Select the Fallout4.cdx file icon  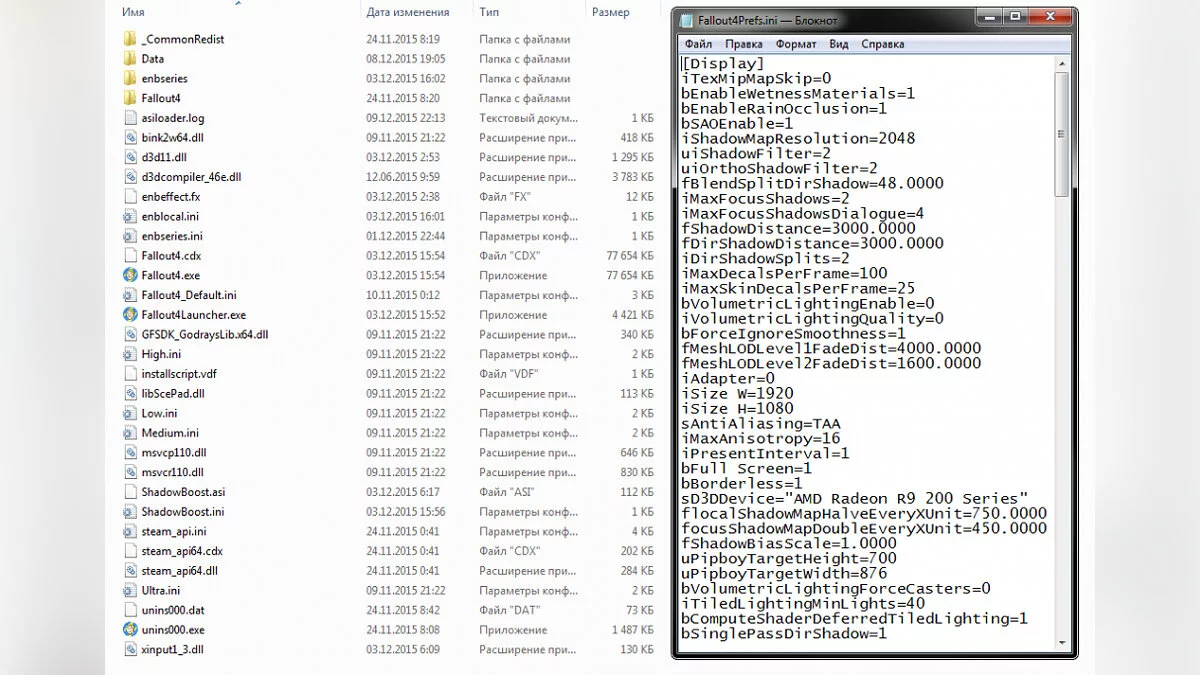[x=130, y=255]
